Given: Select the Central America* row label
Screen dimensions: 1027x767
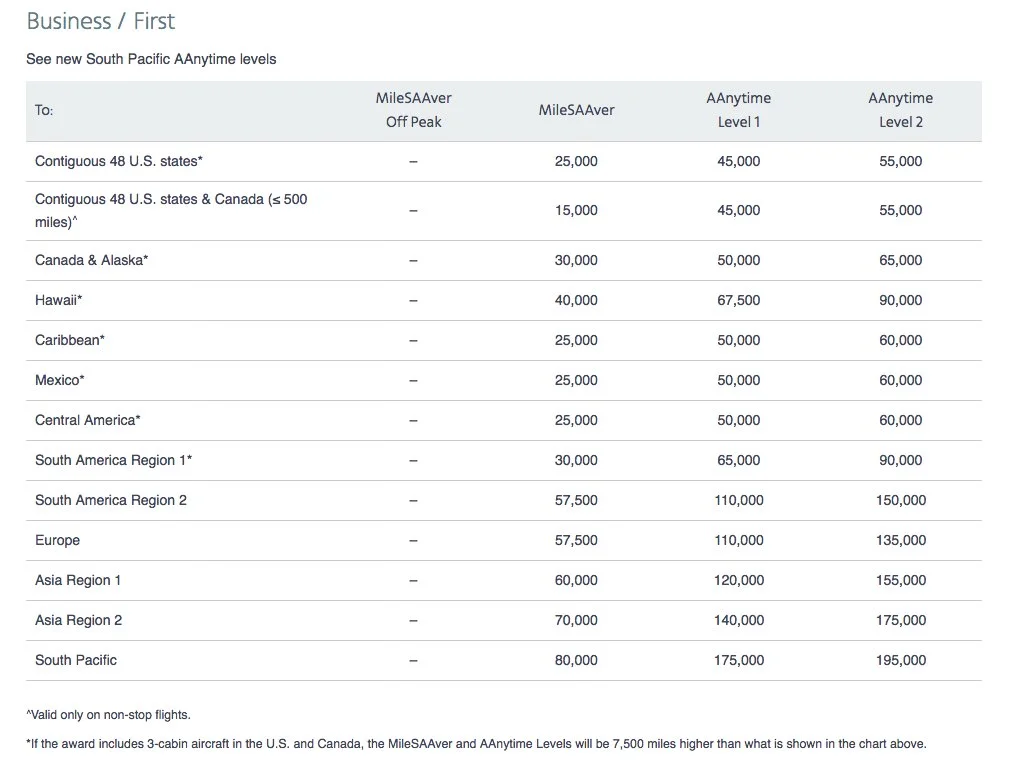Looking at the screenshot, I should 88,420.
